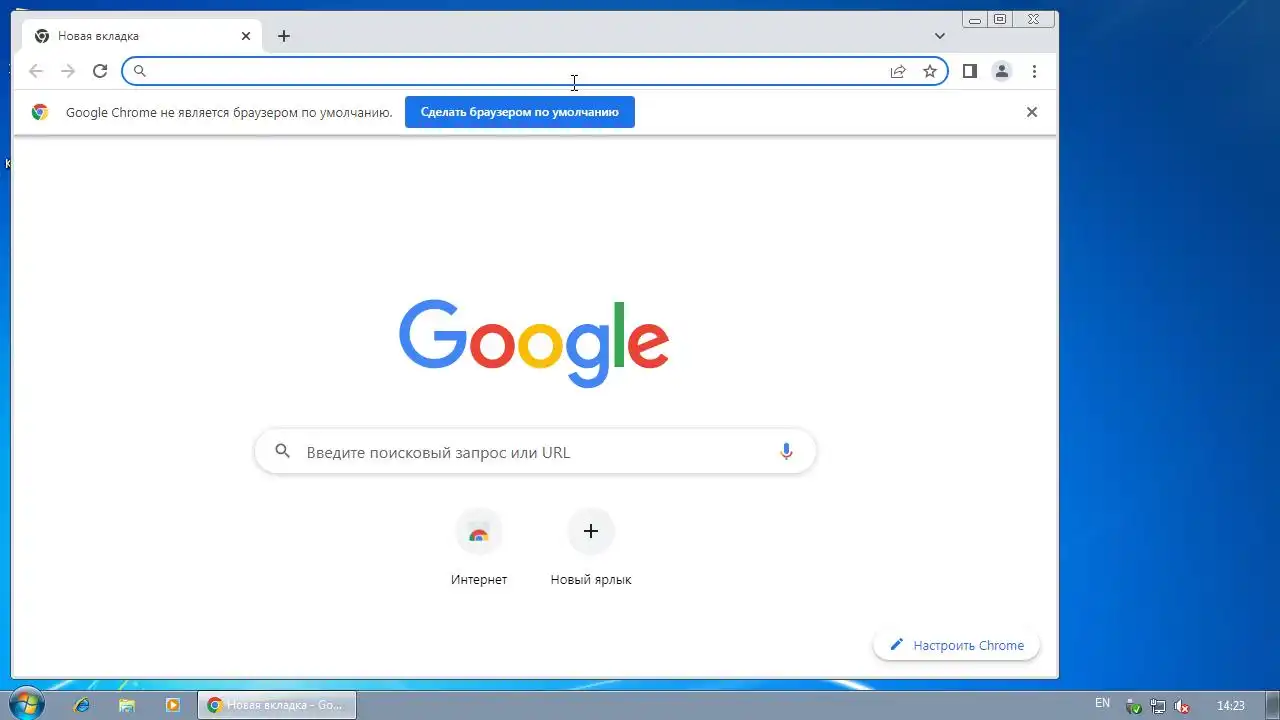Start voice search with the microphone icon
The image size is (1280, 720).
pyautogui.click(x=786, y=452)
